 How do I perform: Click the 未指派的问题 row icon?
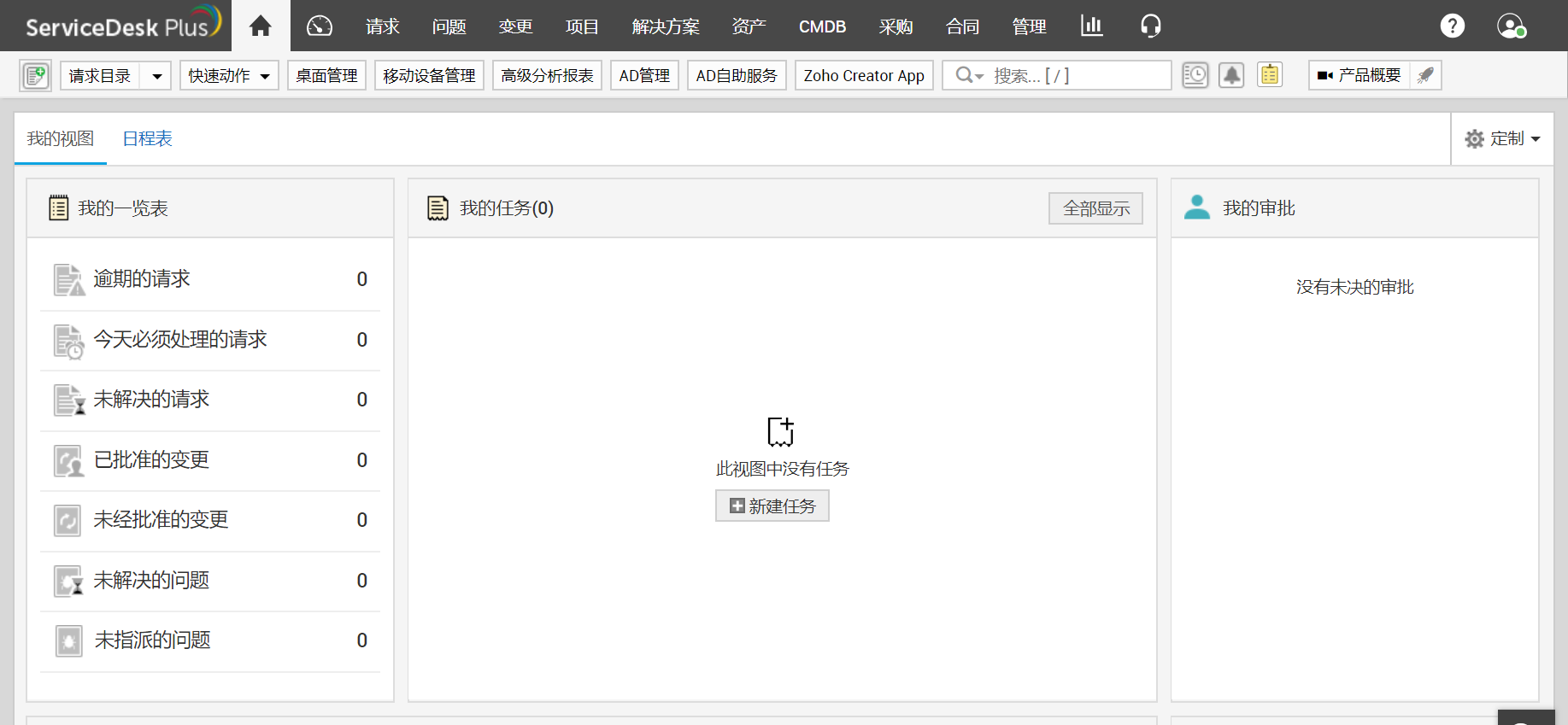[x=69, y=640]
